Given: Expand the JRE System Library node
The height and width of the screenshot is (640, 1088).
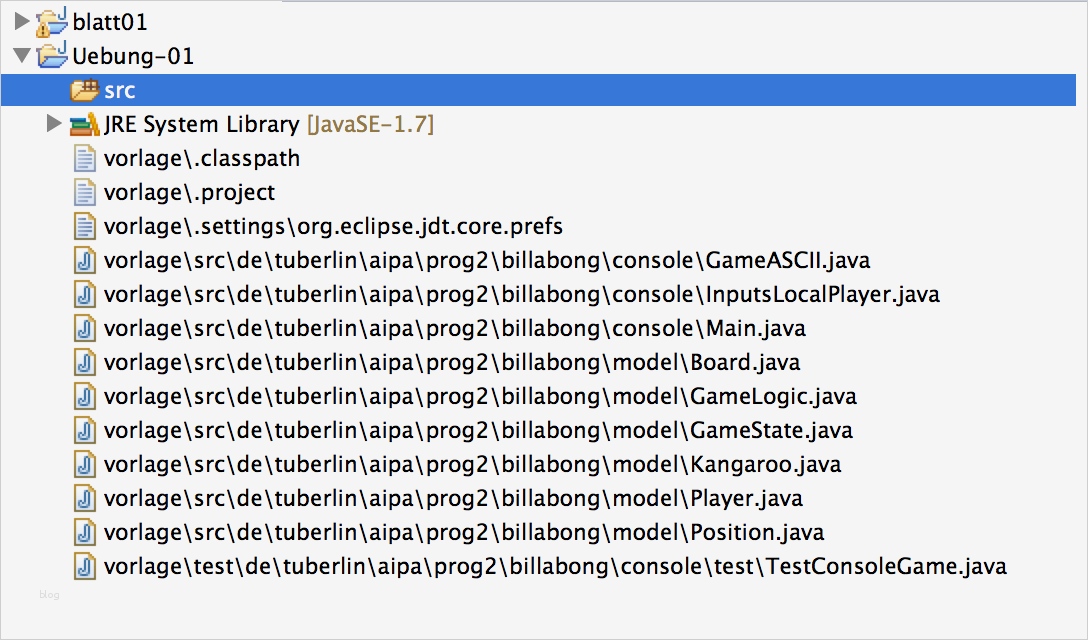Looking at the screenshot, I should click(x=54, y=125).
